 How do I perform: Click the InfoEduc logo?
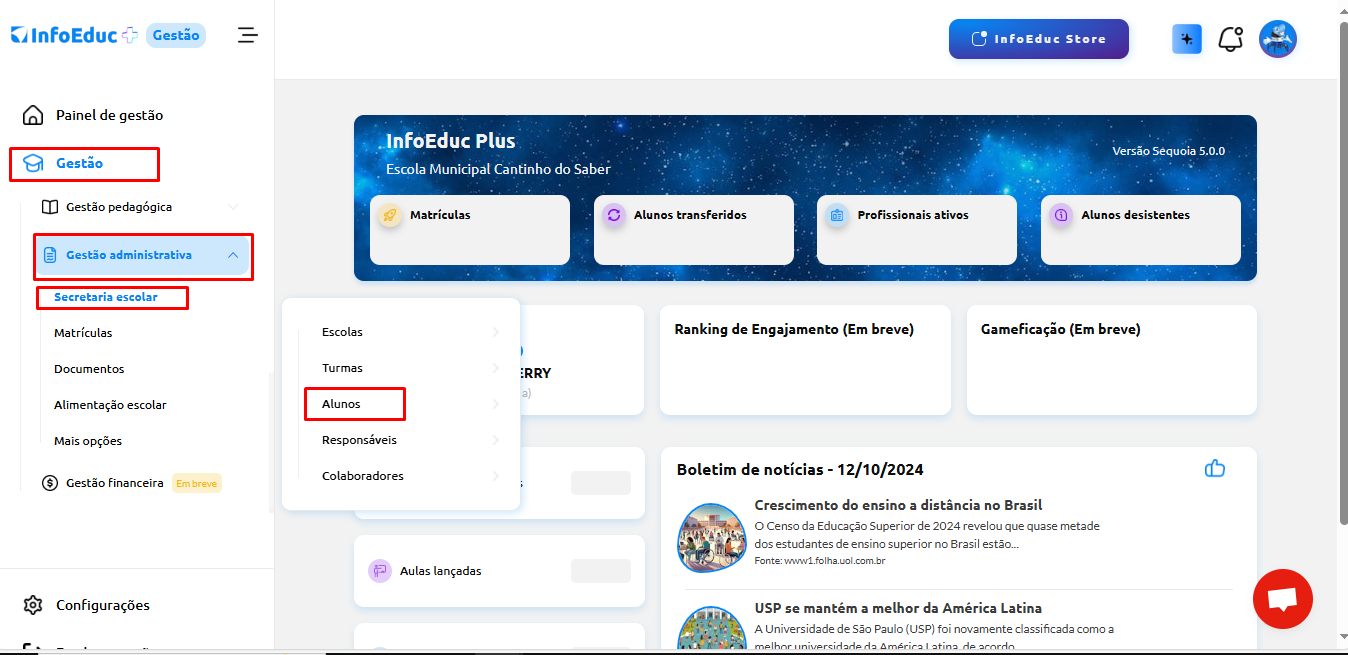tap(74, 36)
